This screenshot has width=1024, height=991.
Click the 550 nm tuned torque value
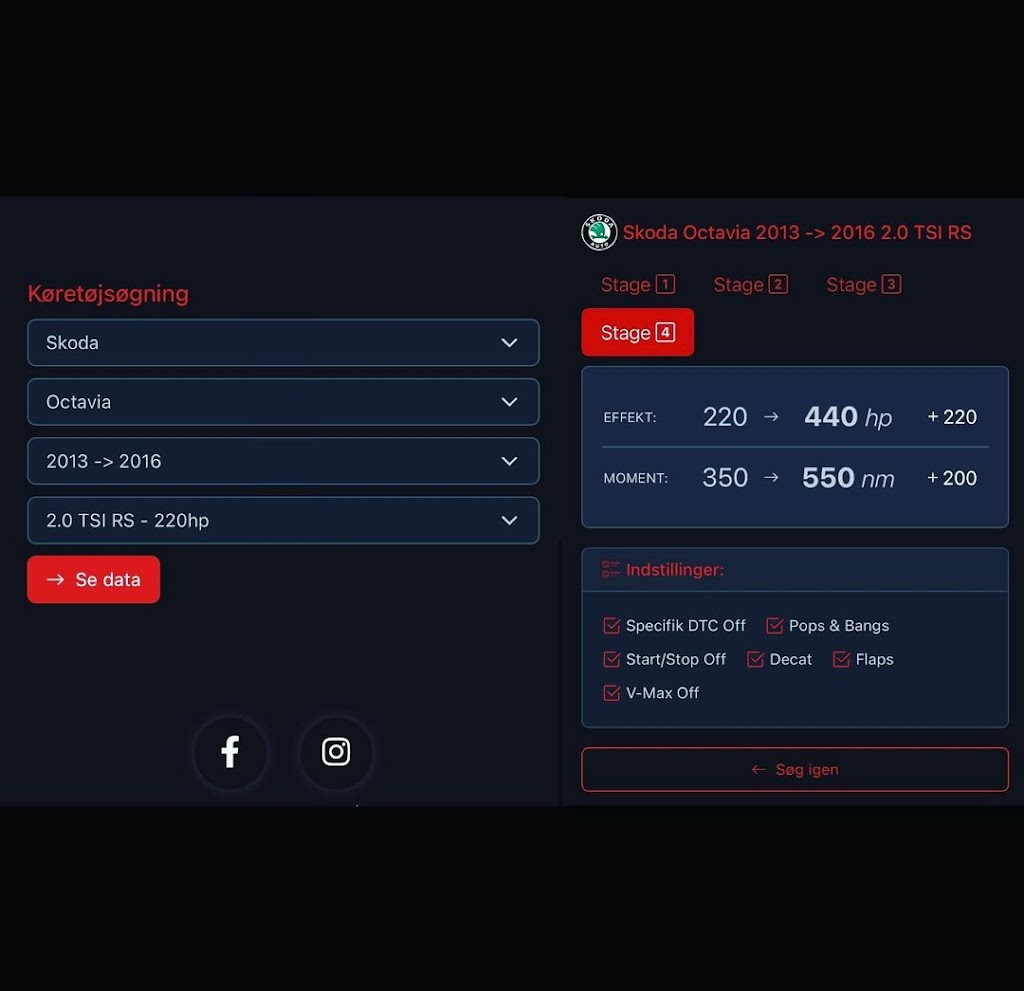click(848, 478)
